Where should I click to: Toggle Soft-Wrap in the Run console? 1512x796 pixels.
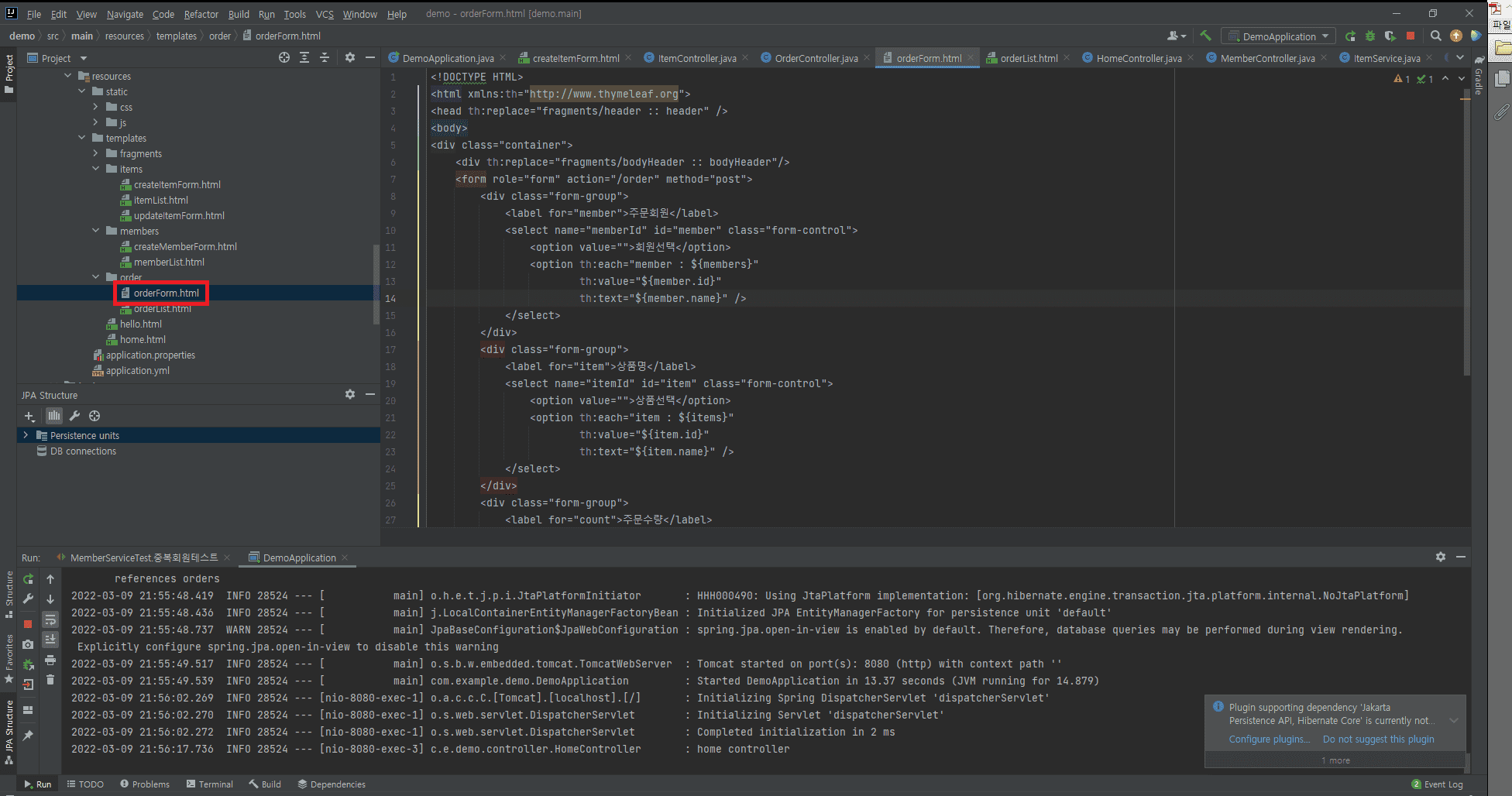[50, 619]
